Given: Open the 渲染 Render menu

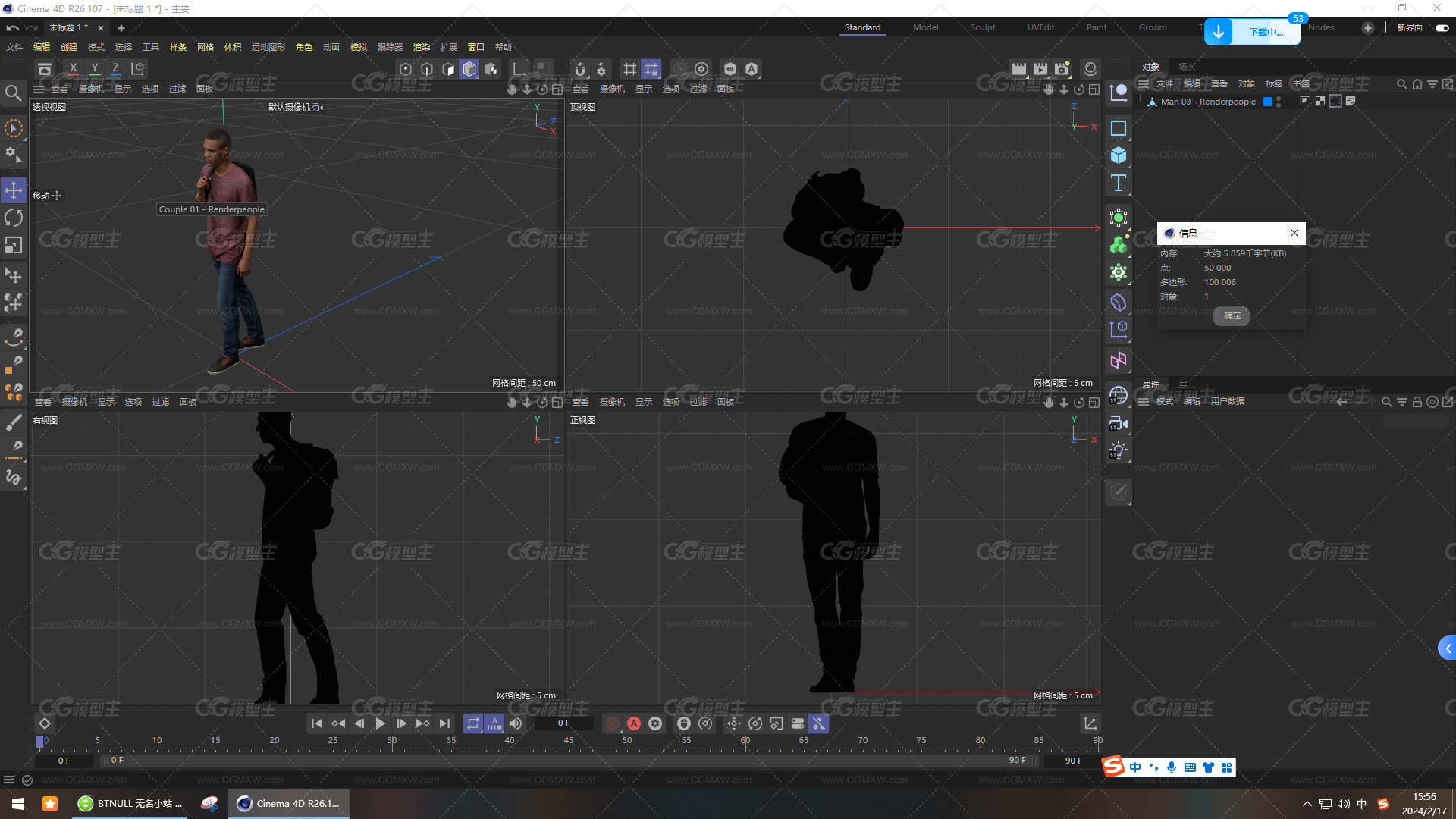Looking at the screenshot, I should pos(421,47).
